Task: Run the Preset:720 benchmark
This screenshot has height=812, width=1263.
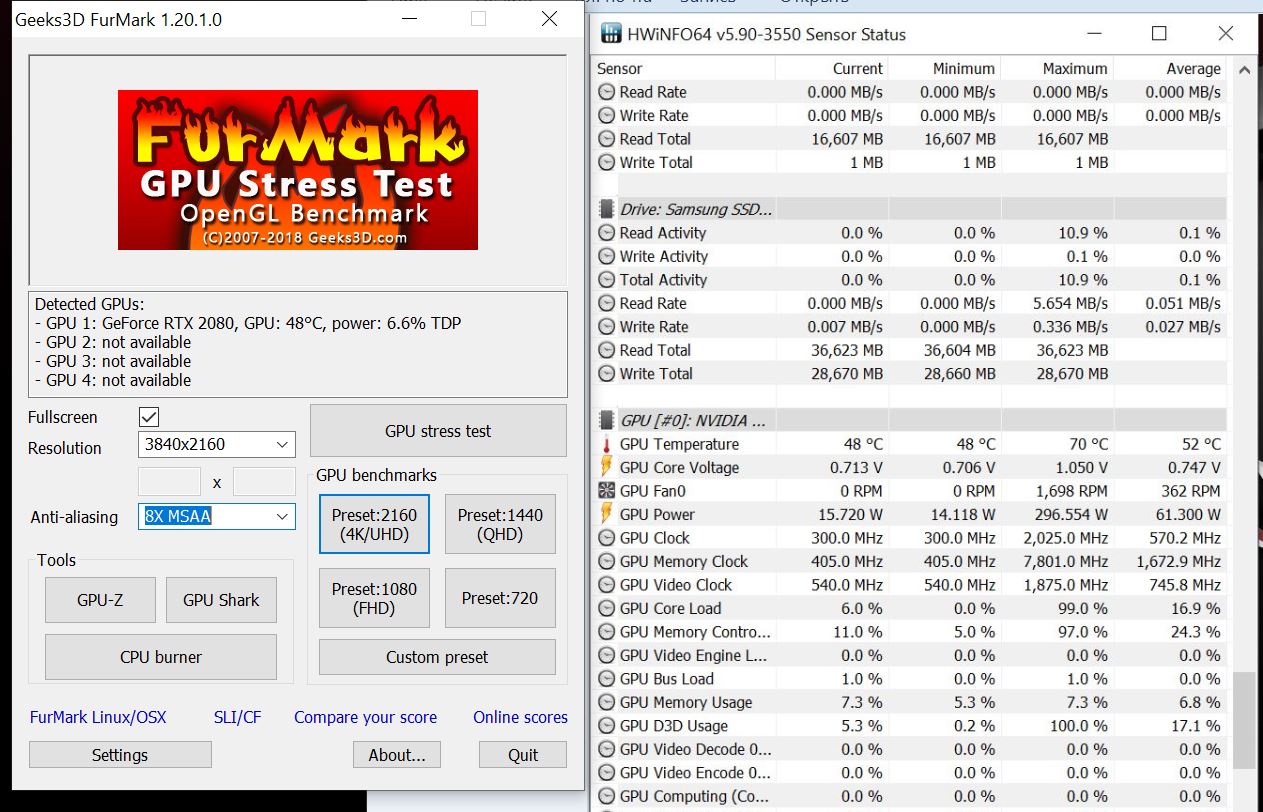Action: tap(500, 598)
